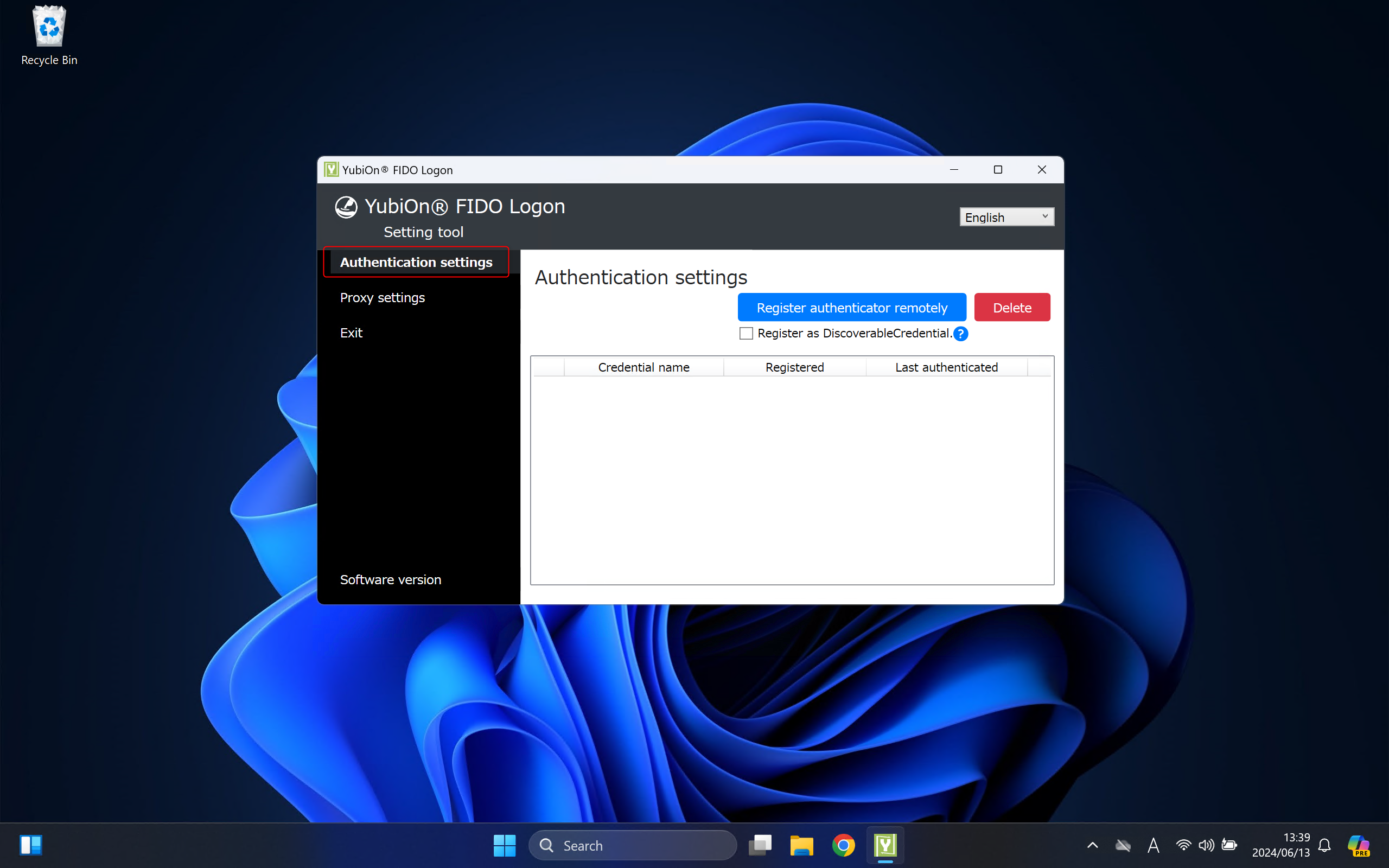The width and height of the screenshot is (1389, 868).
Task: Enable Register as DiscoverableCredential checkbox
Action: tap(746, 334)
